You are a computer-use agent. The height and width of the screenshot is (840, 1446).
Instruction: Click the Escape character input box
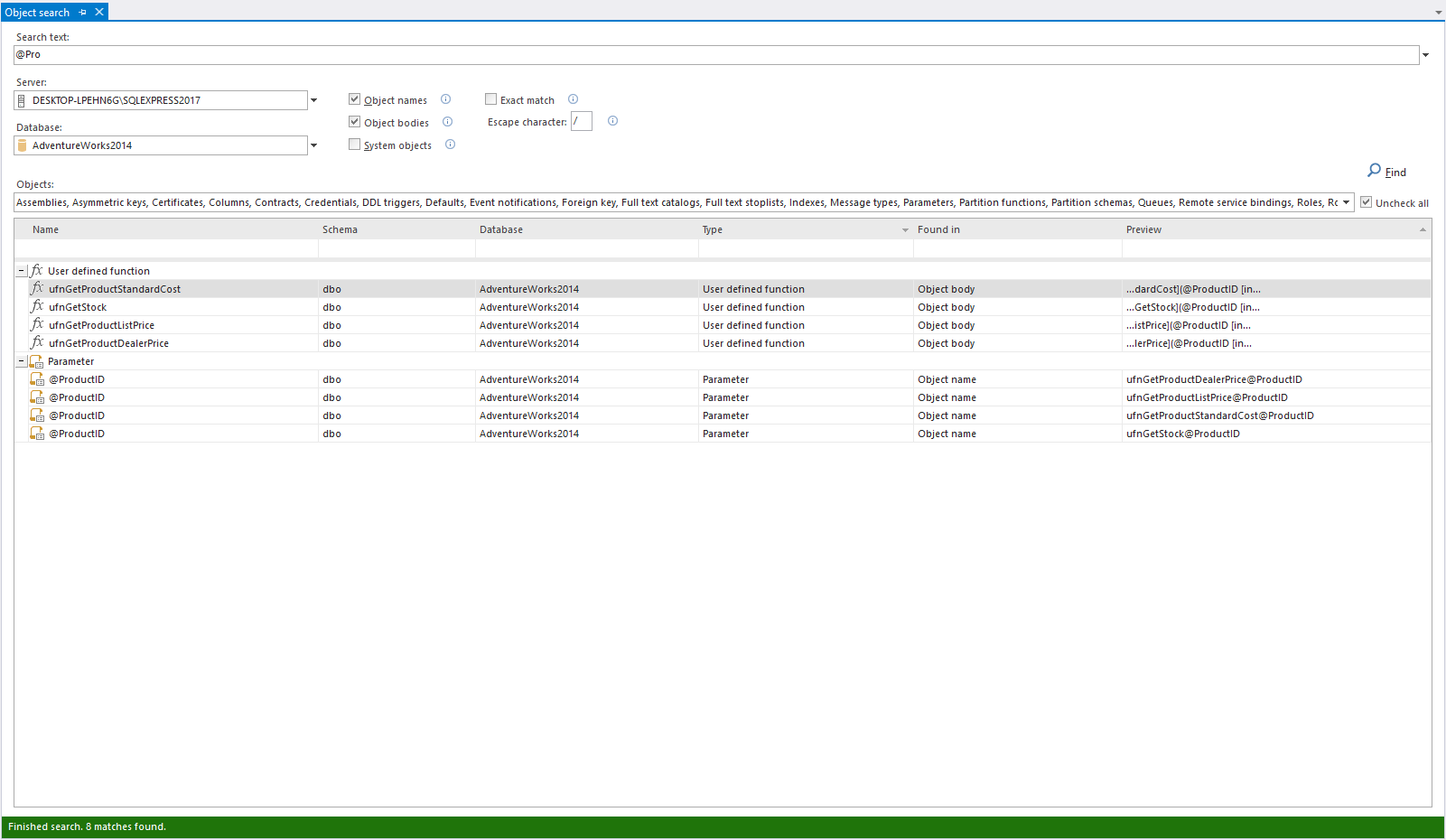[582, 121]
